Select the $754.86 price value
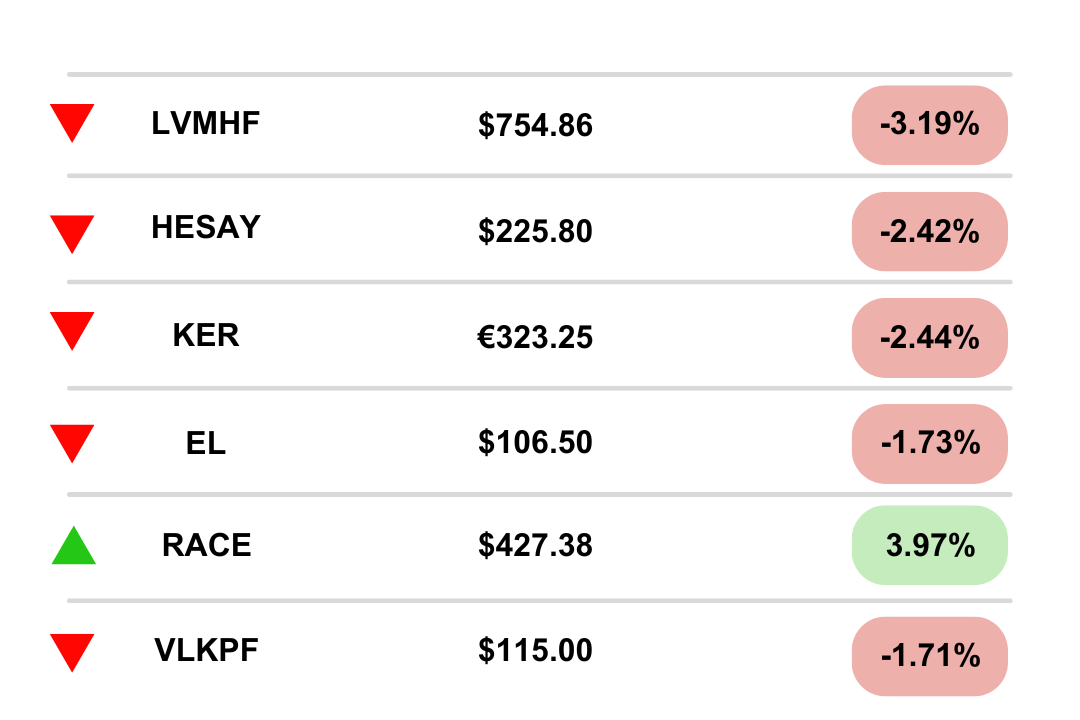The height and width of the screenshot is (720, 1080). point(535,125)
